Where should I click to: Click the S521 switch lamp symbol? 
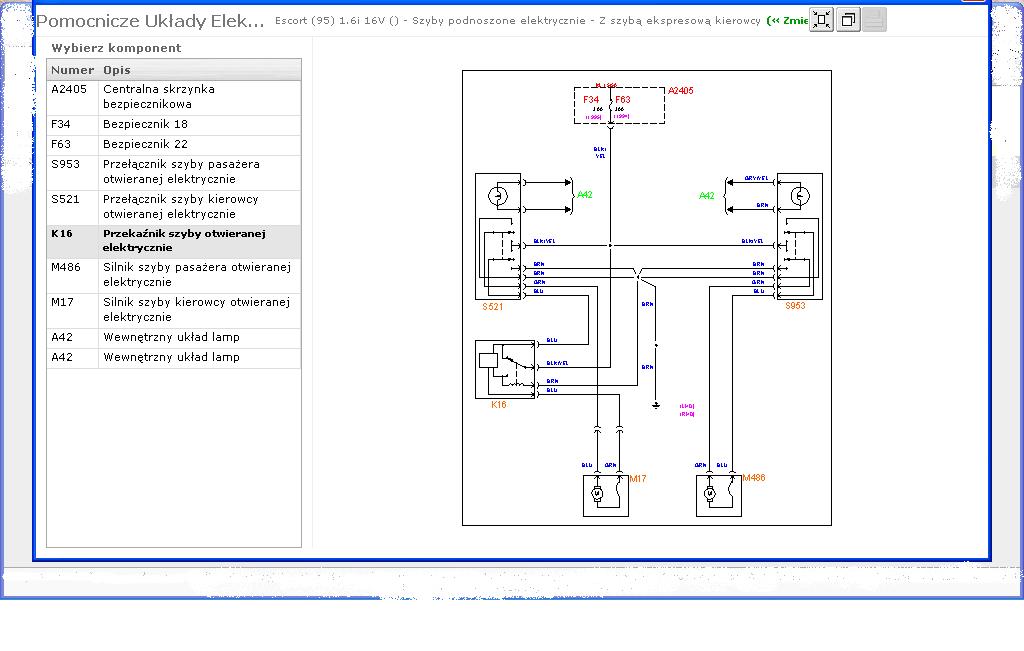(x=502, y=195)
